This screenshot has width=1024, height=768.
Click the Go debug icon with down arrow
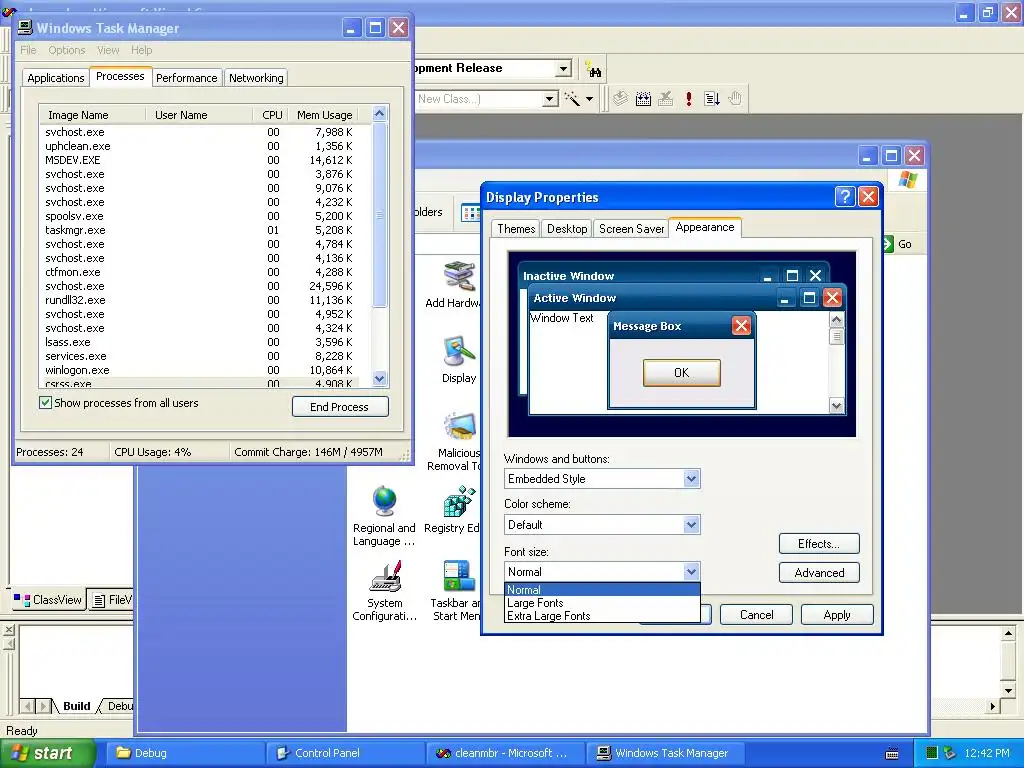coord(712,99)
